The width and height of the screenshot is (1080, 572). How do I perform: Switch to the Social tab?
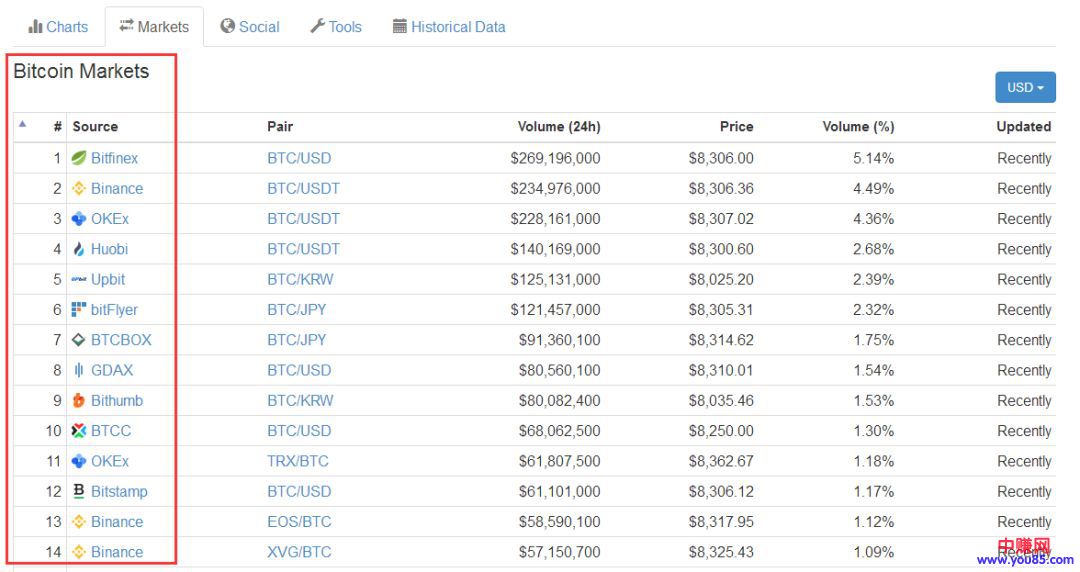[x=250, y=27]
